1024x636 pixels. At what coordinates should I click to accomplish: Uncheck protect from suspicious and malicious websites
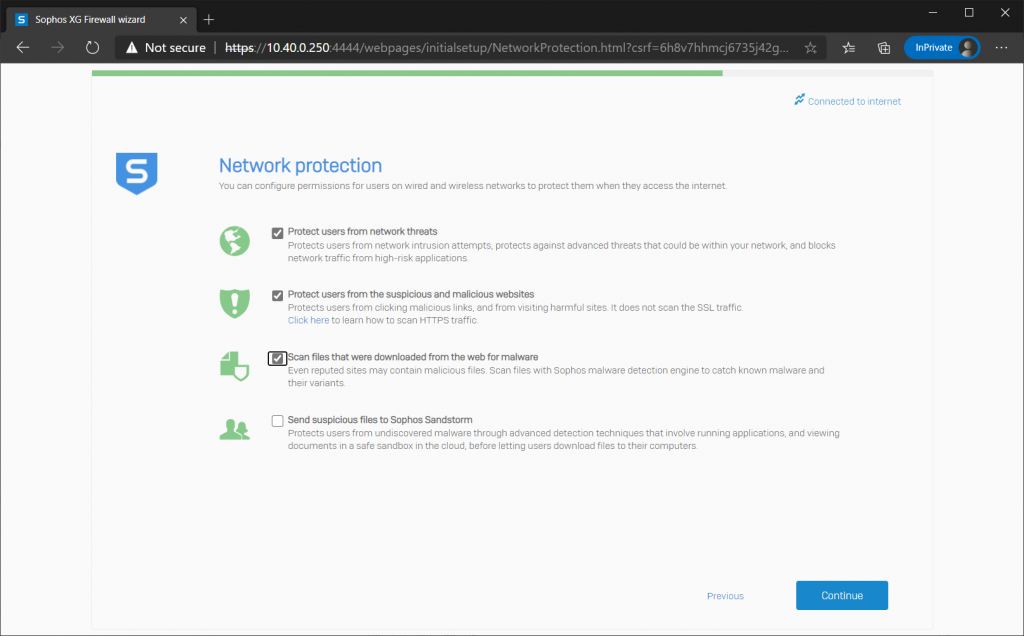click(278, 296)
